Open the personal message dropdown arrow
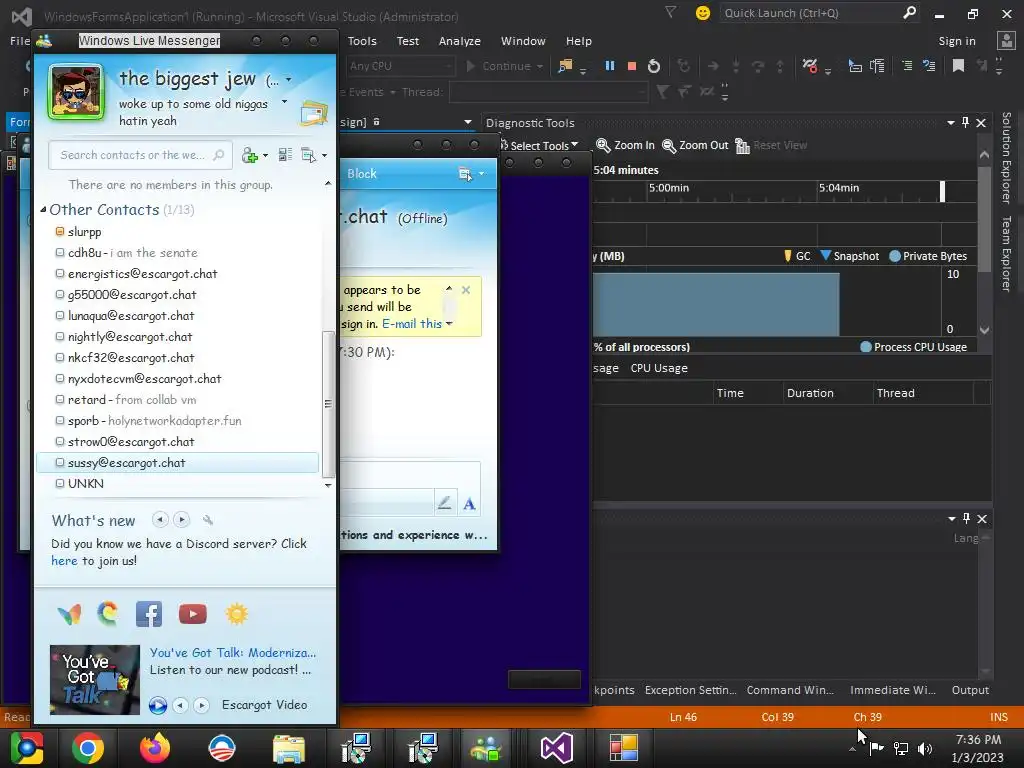This screenshot has height=768, width=1024. tap(284, 102)
